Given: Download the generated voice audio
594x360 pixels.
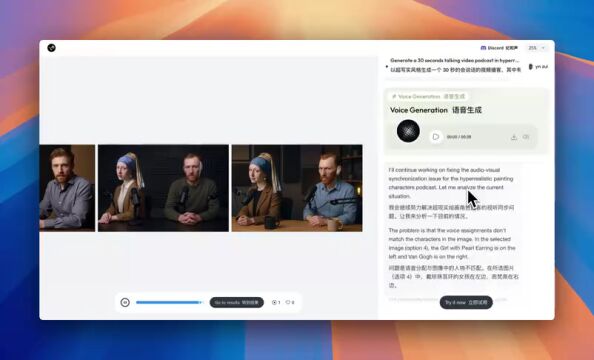Looking at the screenshot, I should coord(514,137).
